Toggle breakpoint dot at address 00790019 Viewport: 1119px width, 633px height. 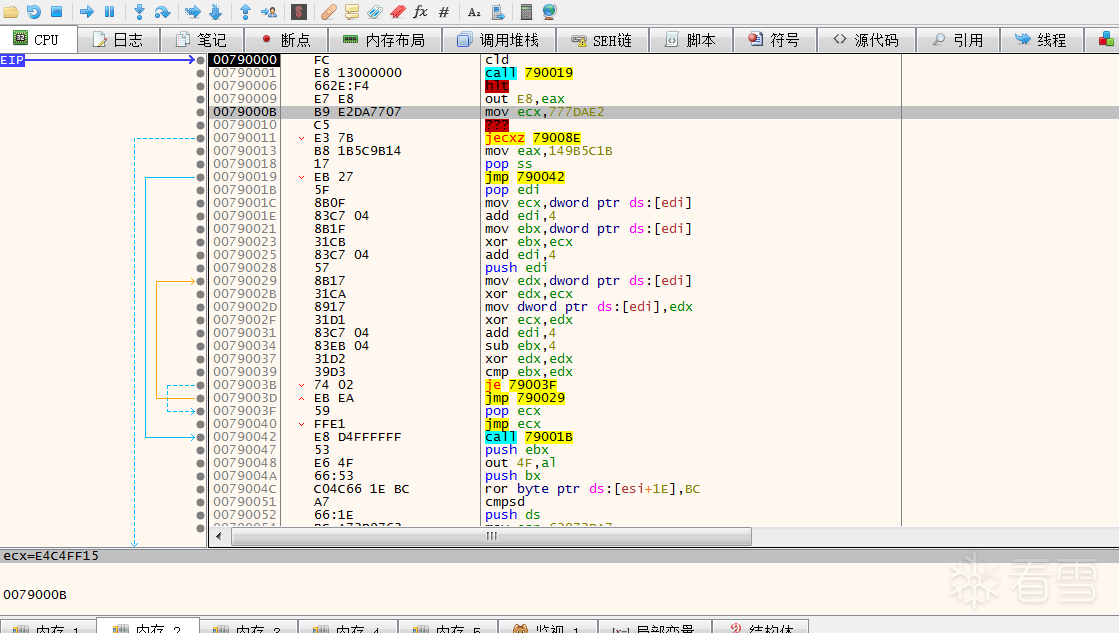[201, 177]
